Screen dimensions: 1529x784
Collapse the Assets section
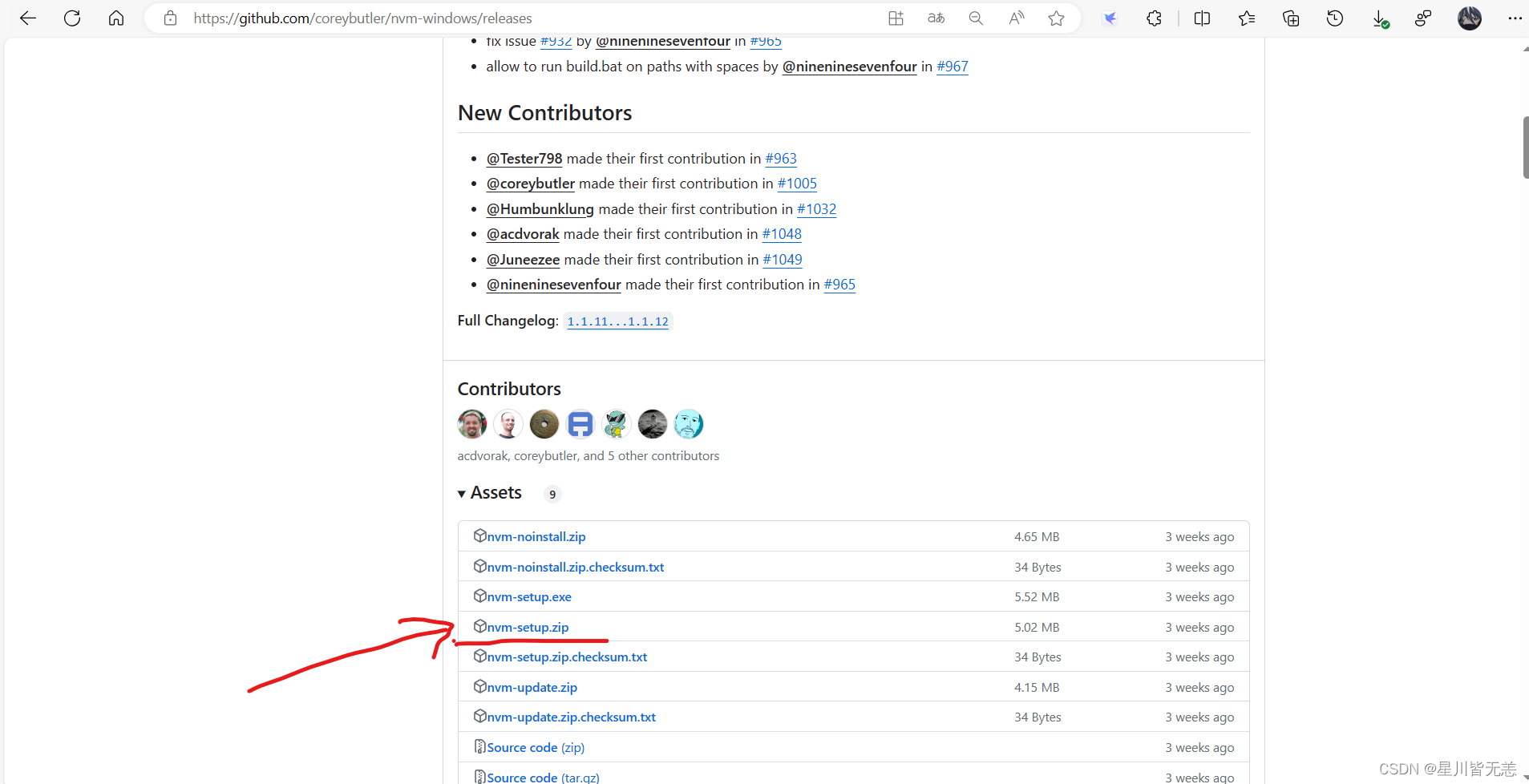[x=490, y=493]
